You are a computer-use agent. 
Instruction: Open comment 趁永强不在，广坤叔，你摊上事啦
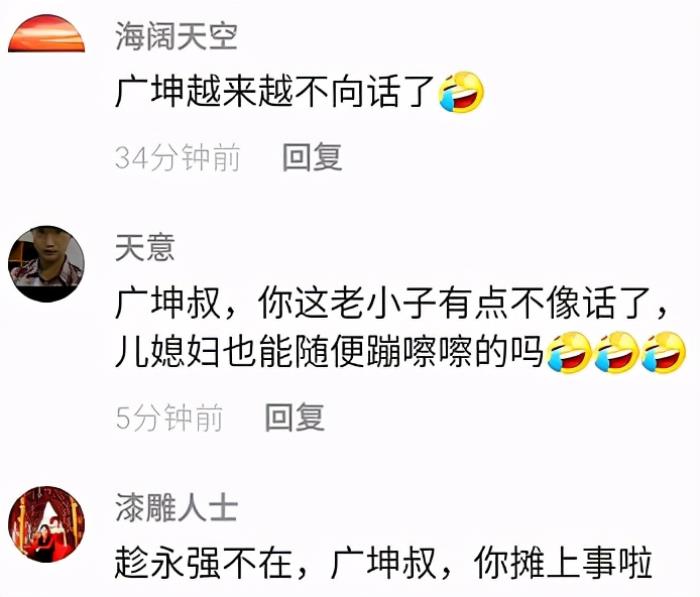383,563
